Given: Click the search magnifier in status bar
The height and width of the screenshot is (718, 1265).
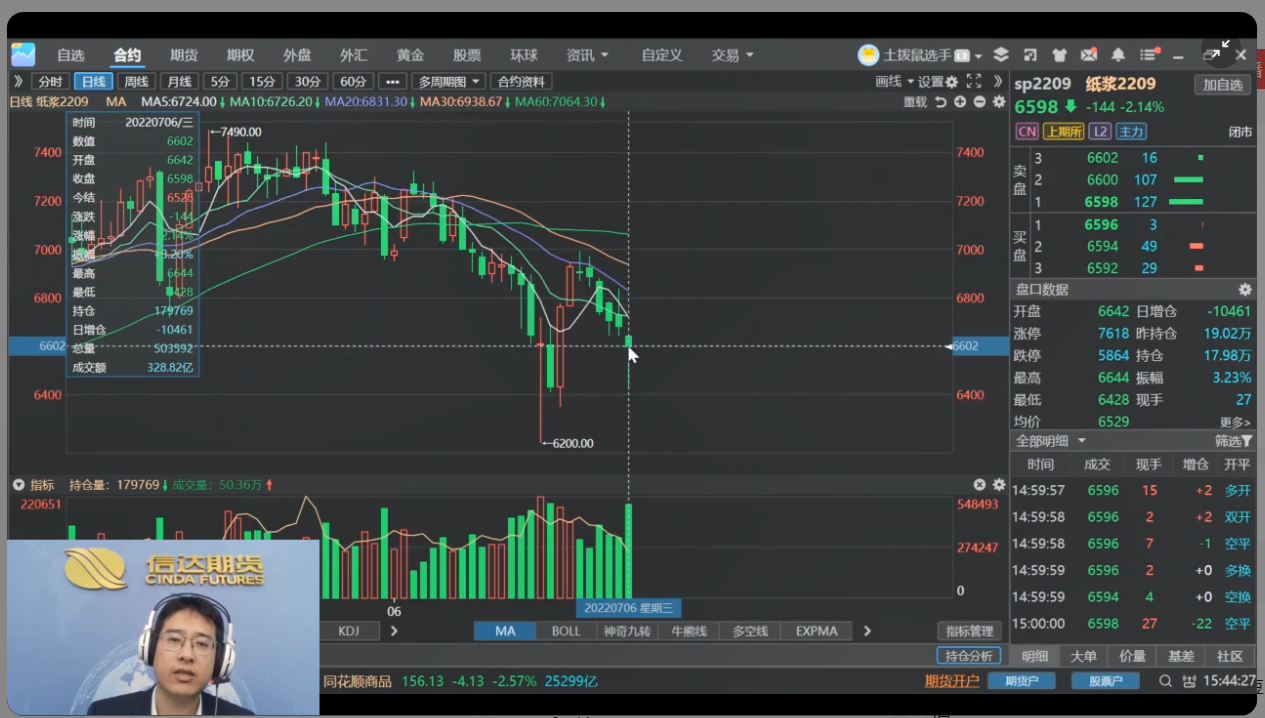Looking at the screenshot, I should (1166, 681).
